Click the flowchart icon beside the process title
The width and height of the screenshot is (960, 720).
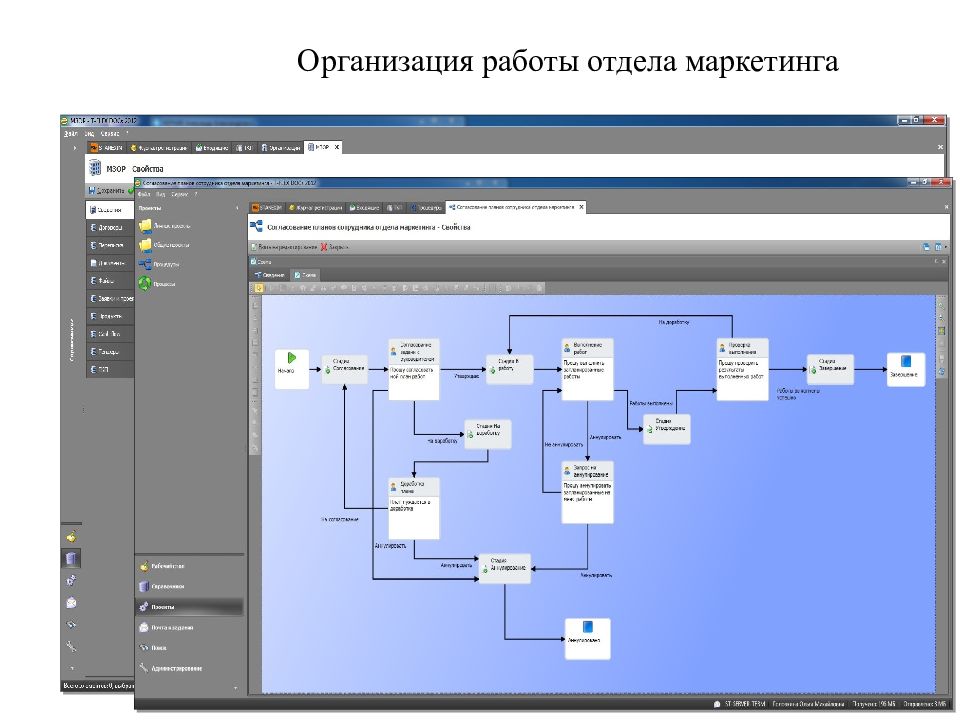(x=256, y=227)
